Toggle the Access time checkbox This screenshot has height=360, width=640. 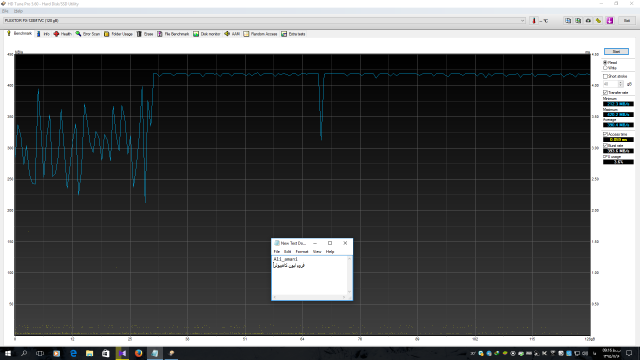(605, 134)
